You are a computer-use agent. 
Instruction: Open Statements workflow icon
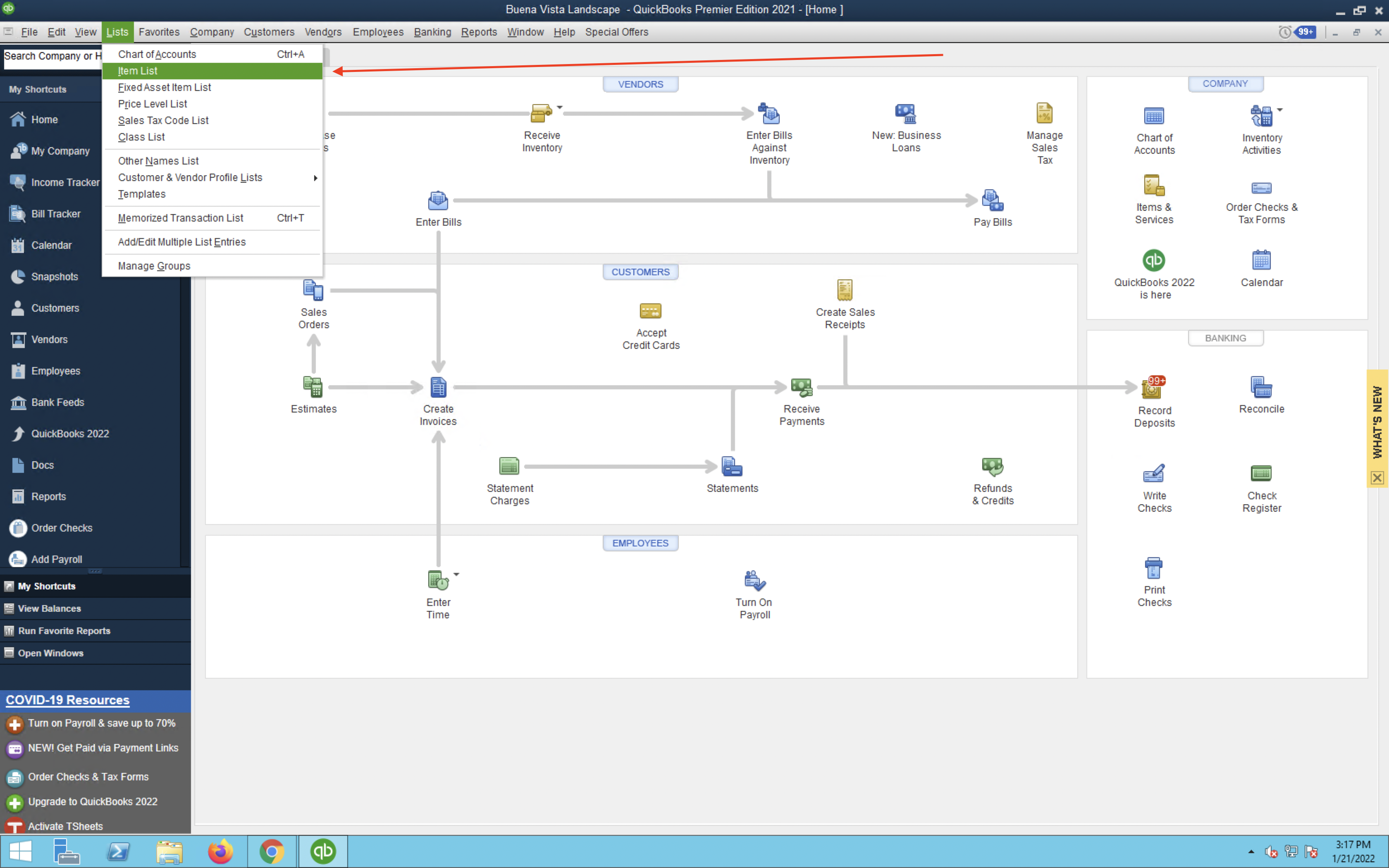tap(732, 466)
